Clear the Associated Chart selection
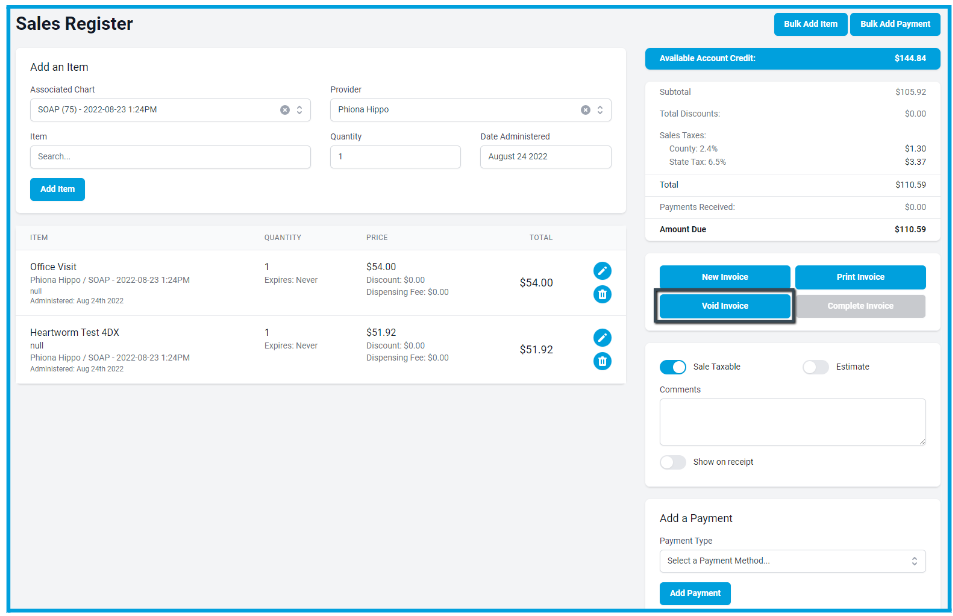Viewport: 953px width, 616px height. coord(284,110)
